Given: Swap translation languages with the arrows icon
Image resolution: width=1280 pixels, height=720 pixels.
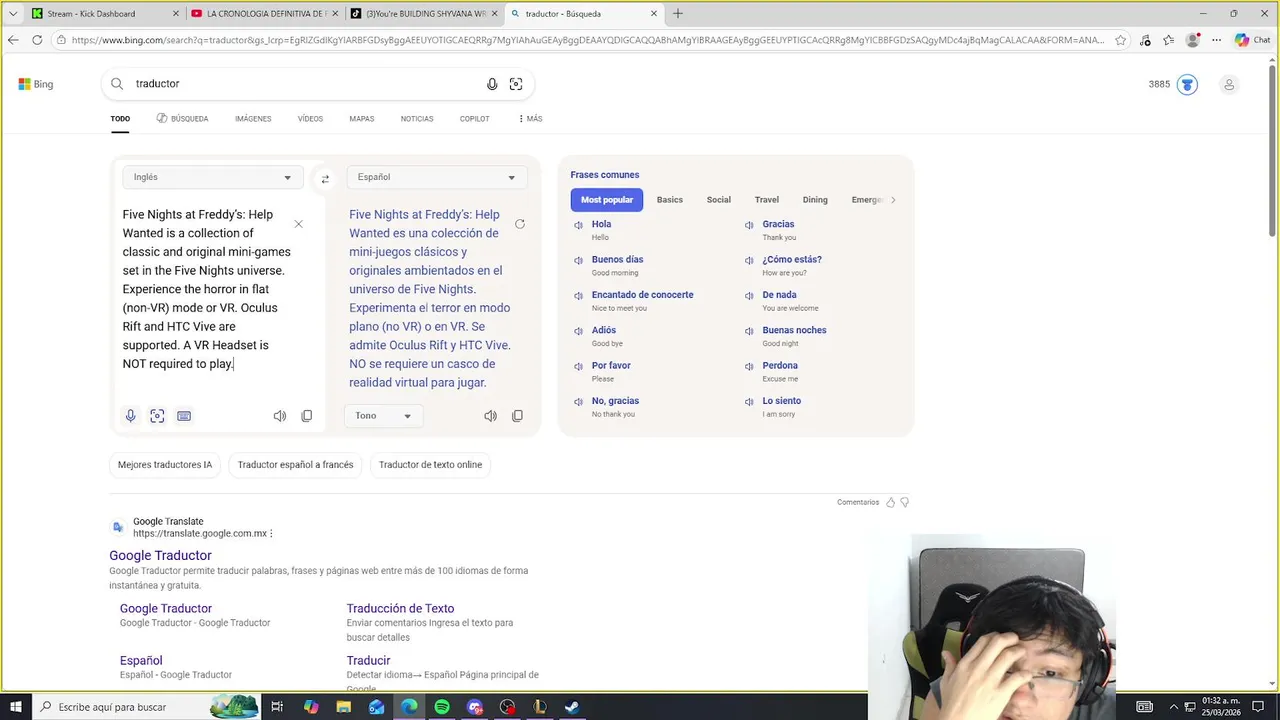Looking at the screenshot, I should tap(325, 179).
